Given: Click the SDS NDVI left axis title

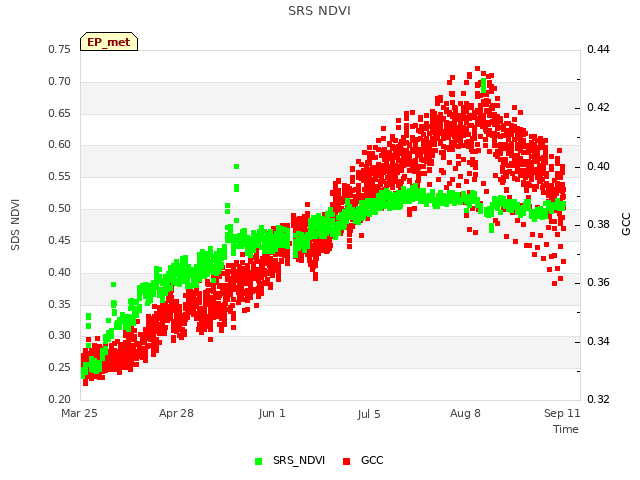Looking at the screenshot, I should 15,224.
